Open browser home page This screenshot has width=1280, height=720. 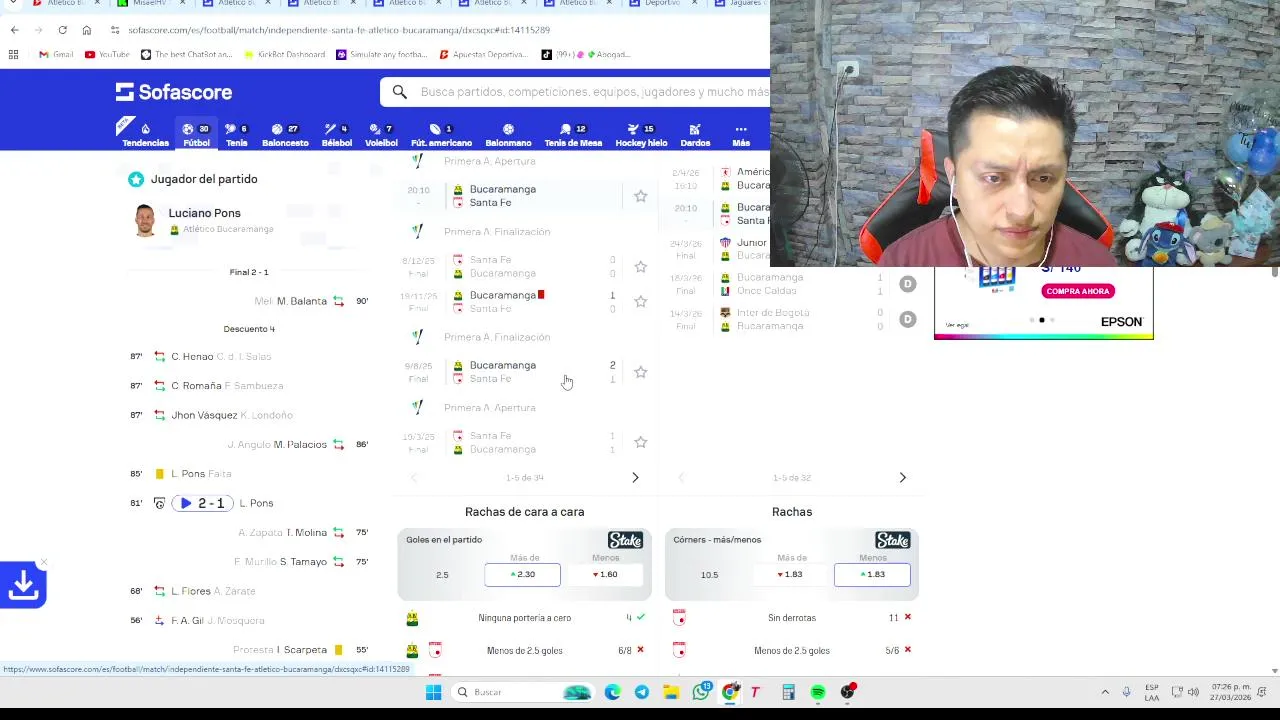(86, 30)
